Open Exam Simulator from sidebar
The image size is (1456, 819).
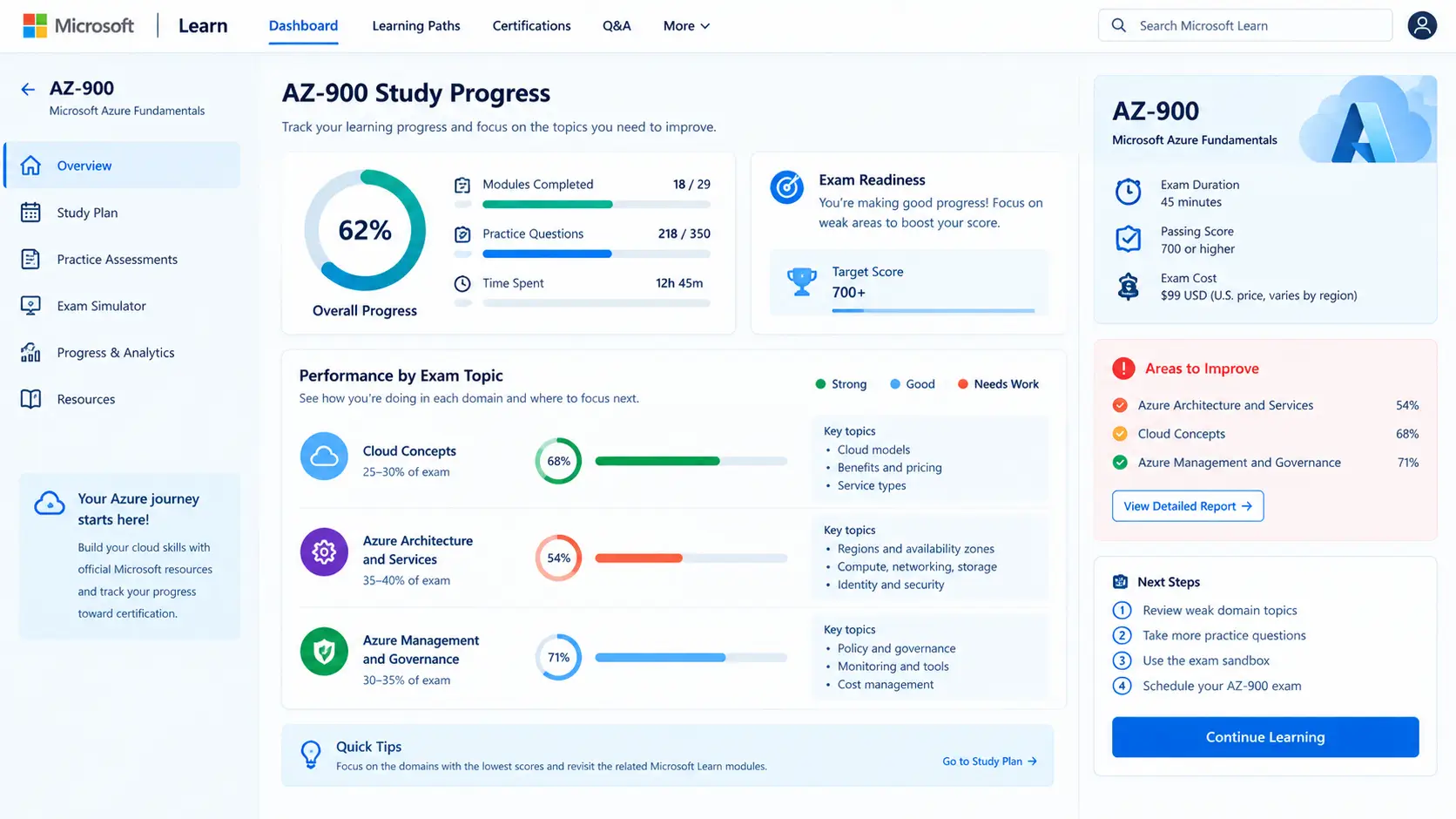(122, 306)
